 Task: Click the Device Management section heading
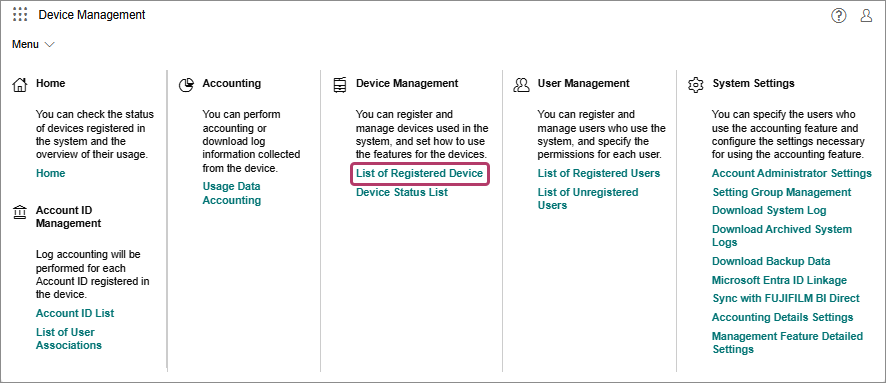[407, 83]
